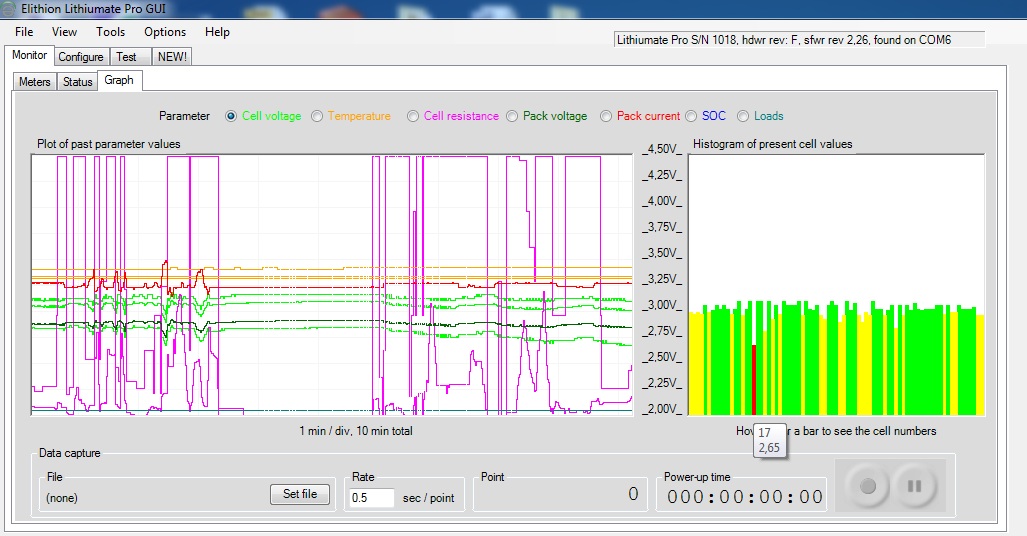The image size is (1027, 536).
Task: Enable the Pack current parameter
Action: (x=606, y=116)
